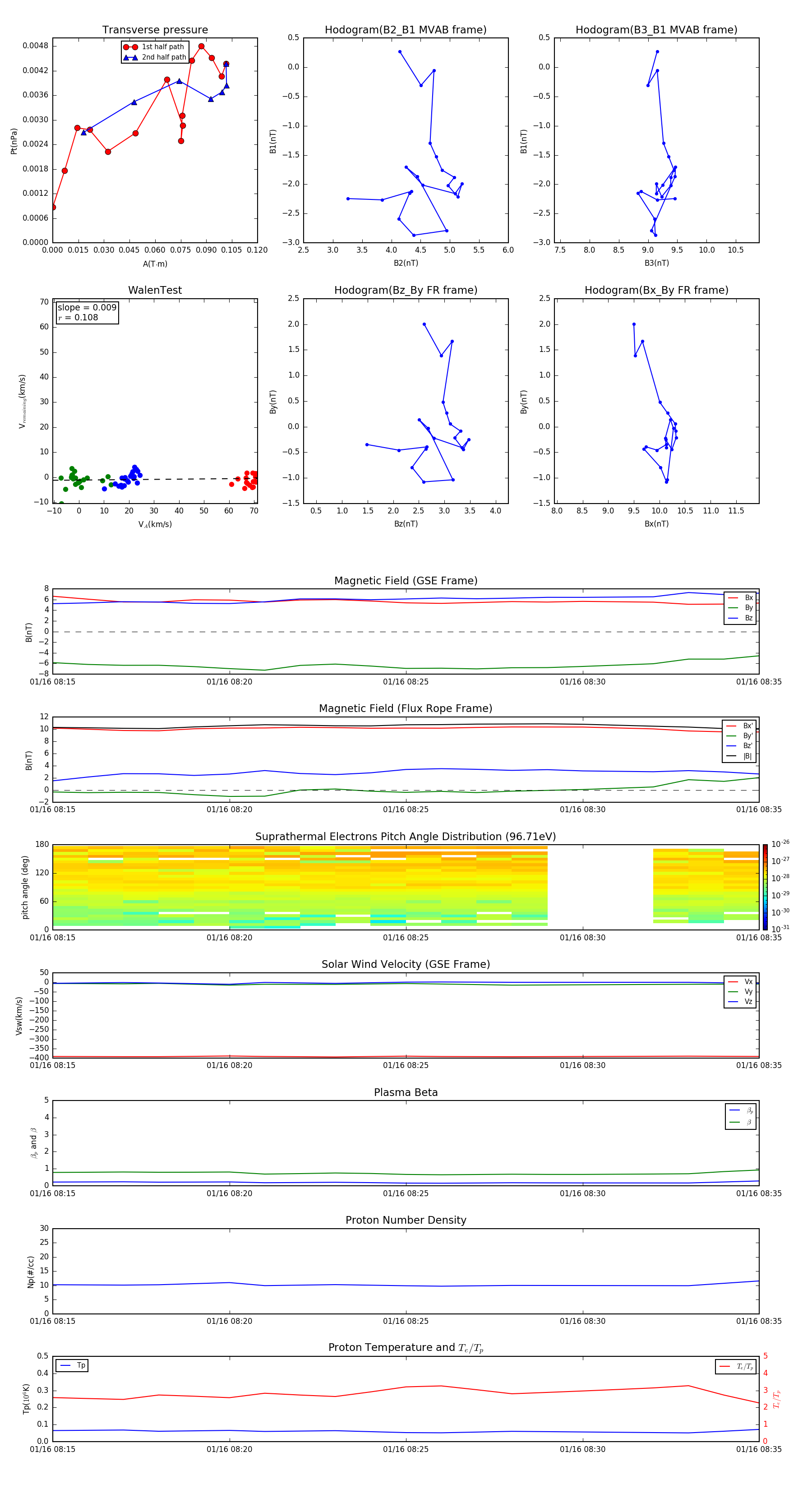Viewport: 812px width, 1489px height.
Task: Click the "Transverse pressure" plot title
Action: click(155, 30)
